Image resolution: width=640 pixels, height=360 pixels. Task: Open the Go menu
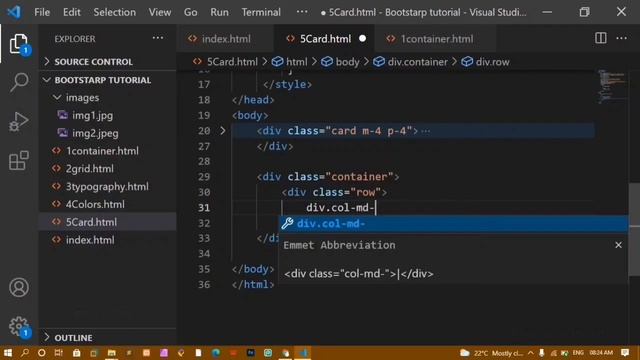point(190,12)
